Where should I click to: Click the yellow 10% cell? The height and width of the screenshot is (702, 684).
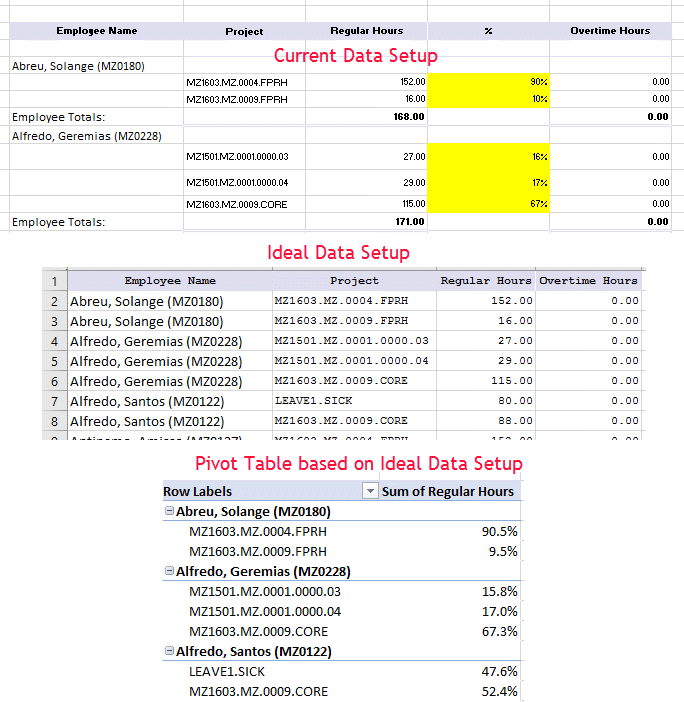(488, 99)
